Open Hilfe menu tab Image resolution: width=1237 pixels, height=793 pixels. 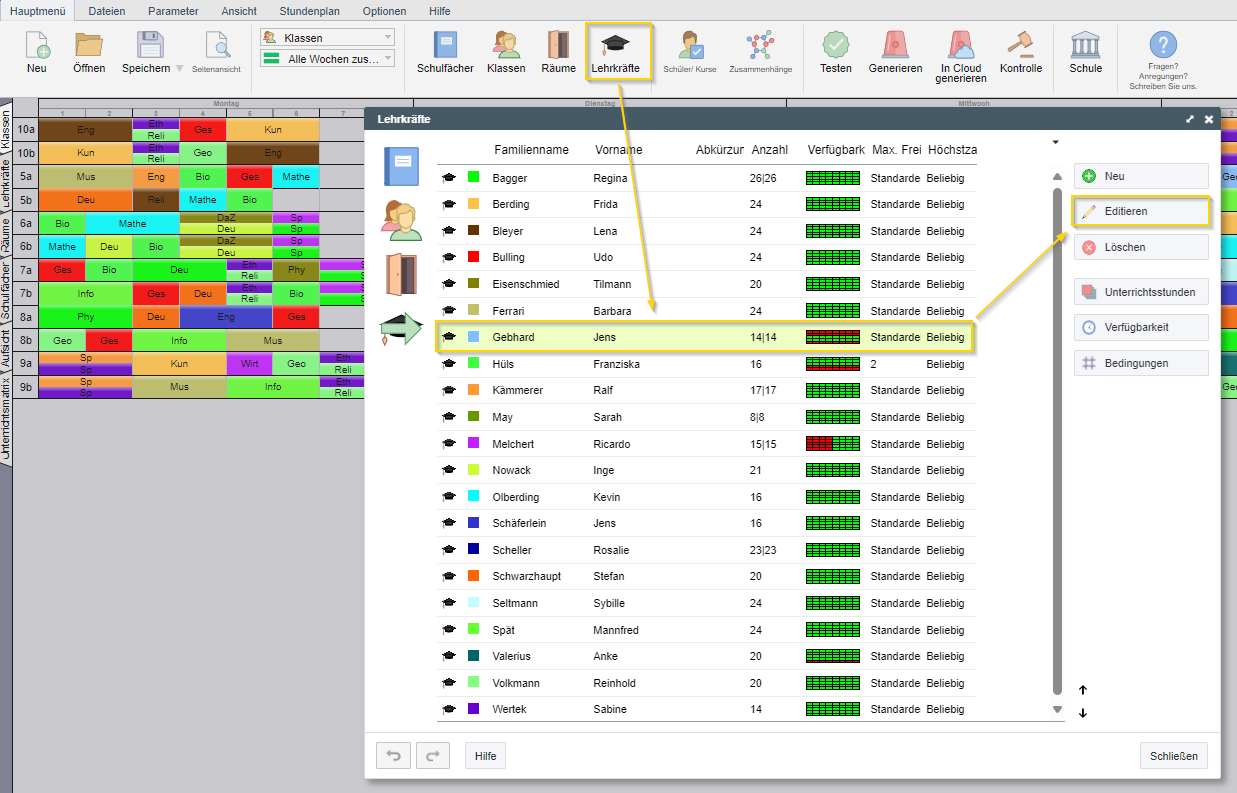coord(439,11)
